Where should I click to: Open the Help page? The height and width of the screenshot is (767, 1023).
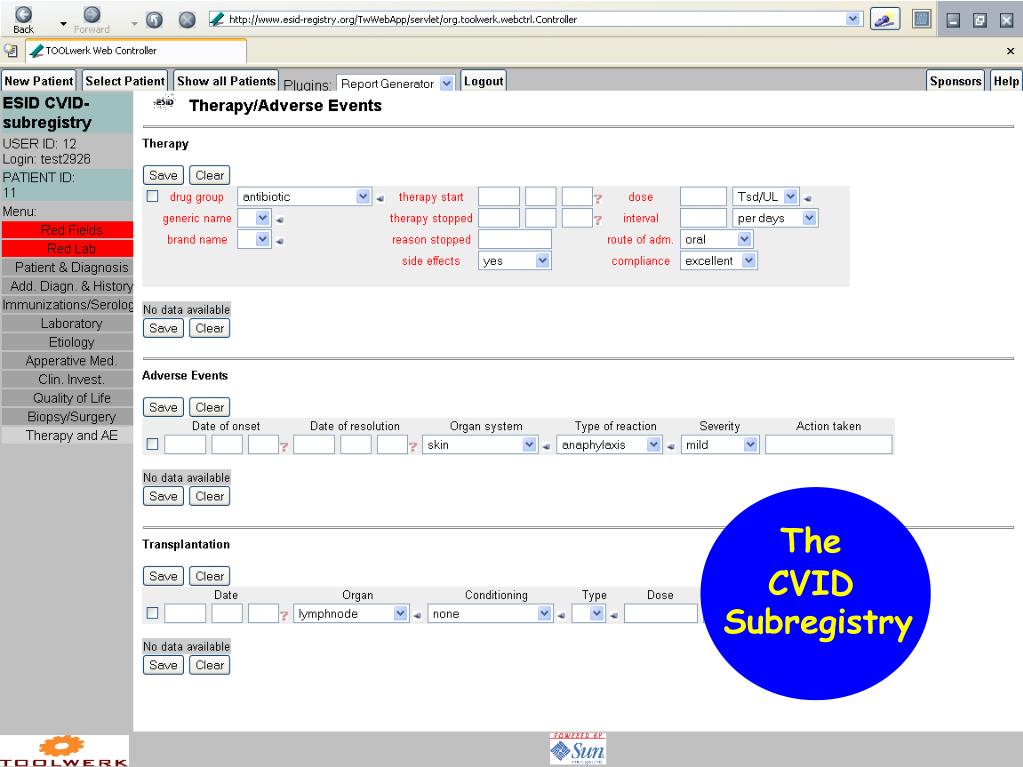[x=1005, y=81]
